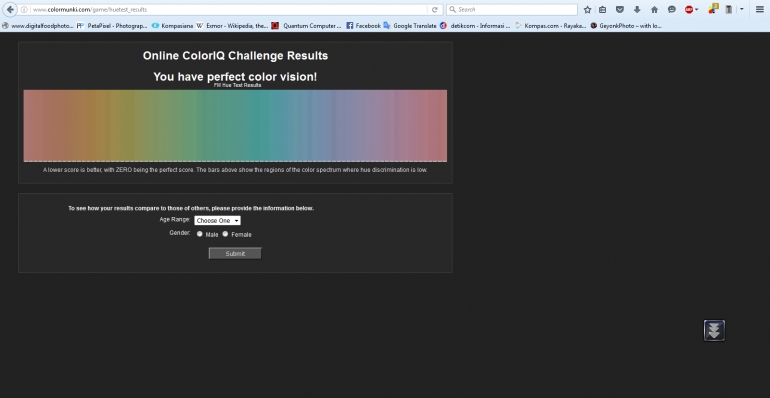The image size is (770, 398).
Task: Click the 'Online ColorIQ Challenge Results' title
Action: click(235, 56)
